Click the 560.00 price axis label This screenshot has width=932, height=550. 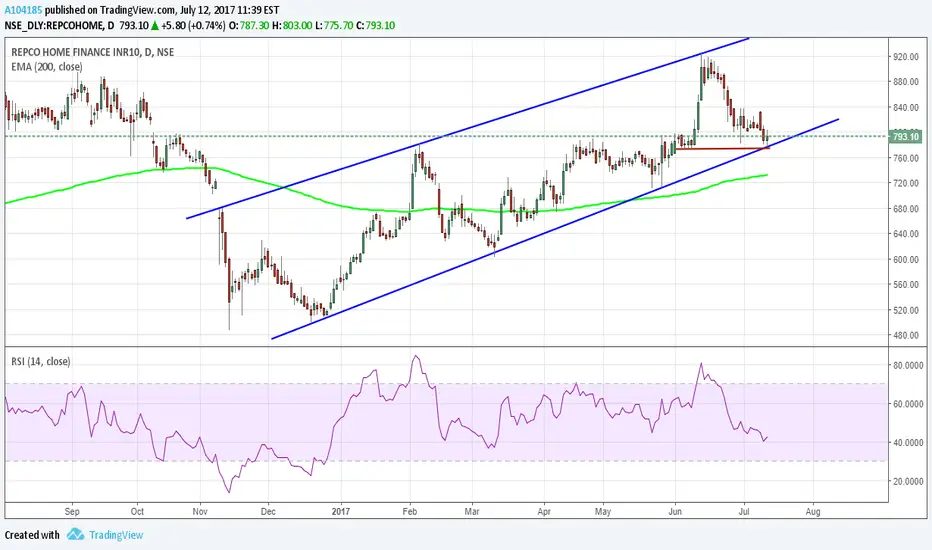(x=906, y=284)
